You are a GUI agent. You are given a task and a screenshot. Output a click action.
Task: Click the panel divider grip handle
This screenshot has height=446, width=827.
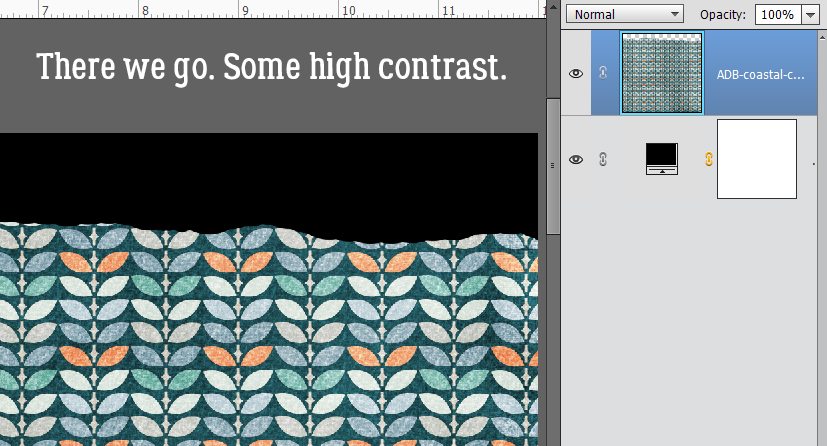click(552, 166)
